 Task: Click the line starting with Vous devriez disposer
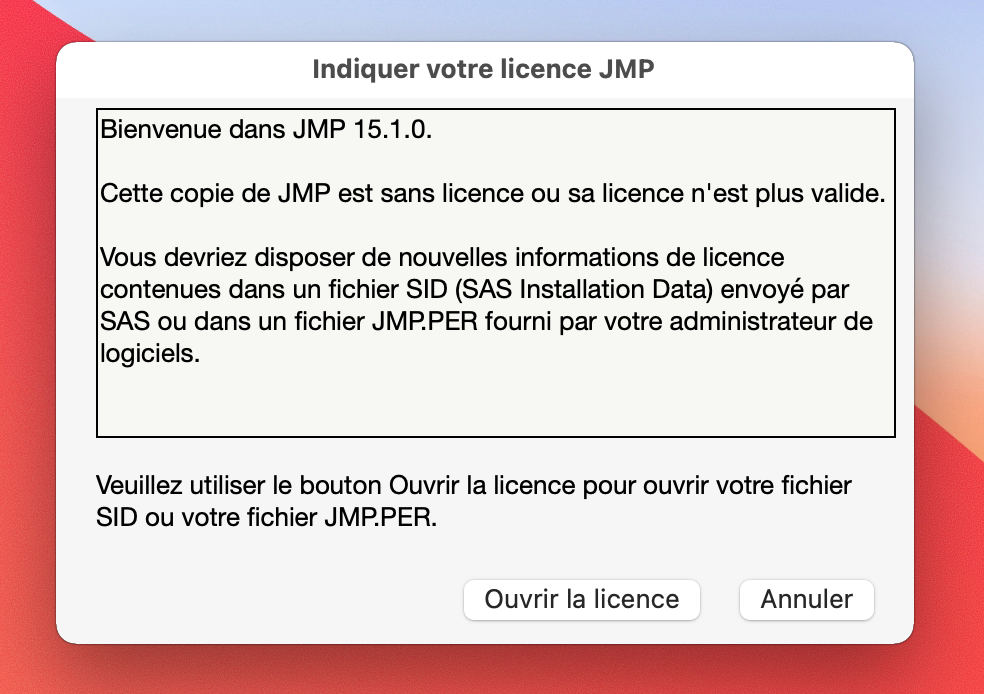pos(440,259)
